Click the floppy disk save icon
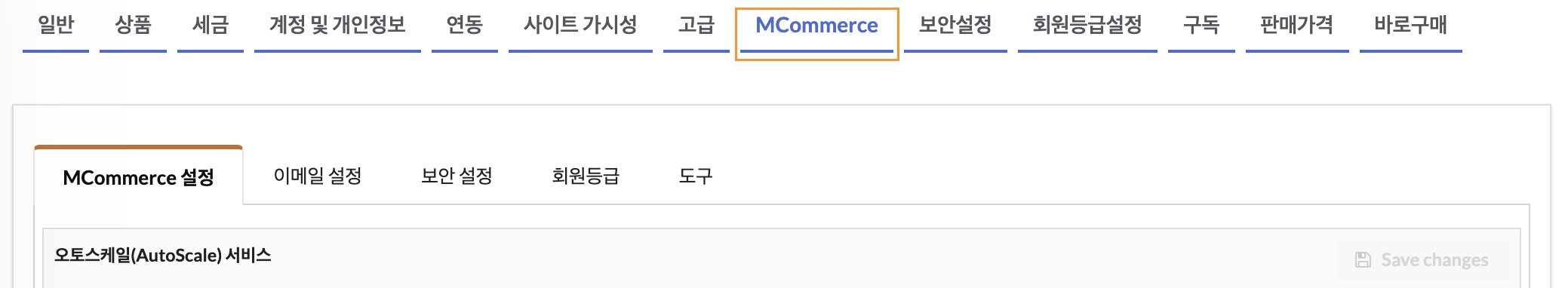Screen dimensions: 1568x288 tap(1363, 260)
